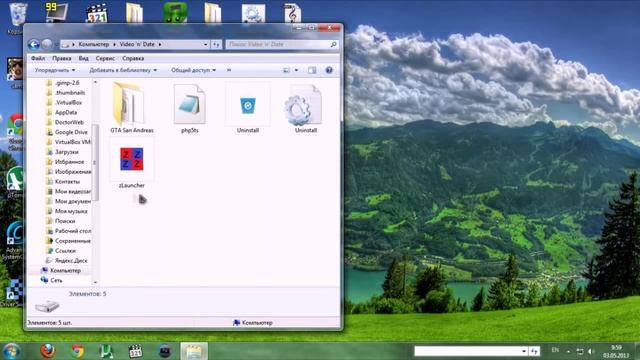Open the Упорядочить dropdown
Image resolution: width=640 pixels, height=360 pixels.
[55, 70]
